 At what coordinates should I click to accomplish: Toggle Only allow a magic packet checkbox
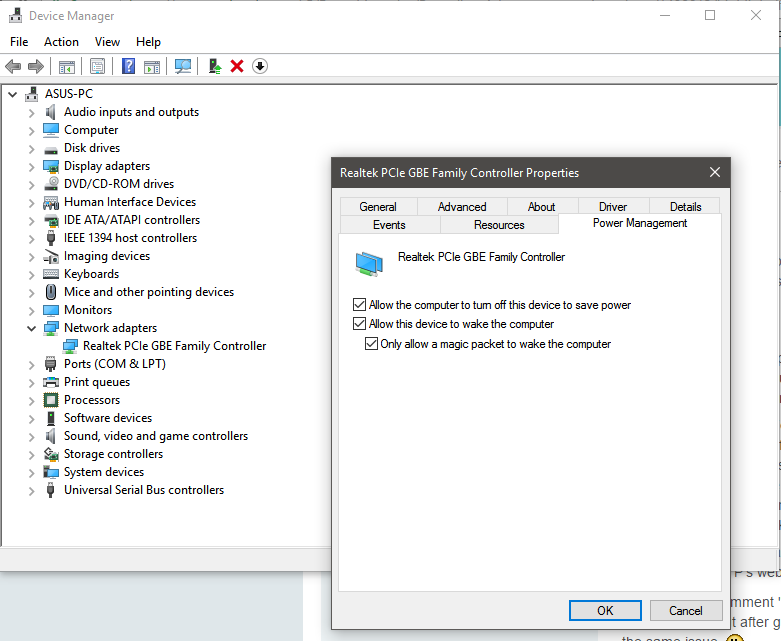pyautogui.click(x=371, y=344)
